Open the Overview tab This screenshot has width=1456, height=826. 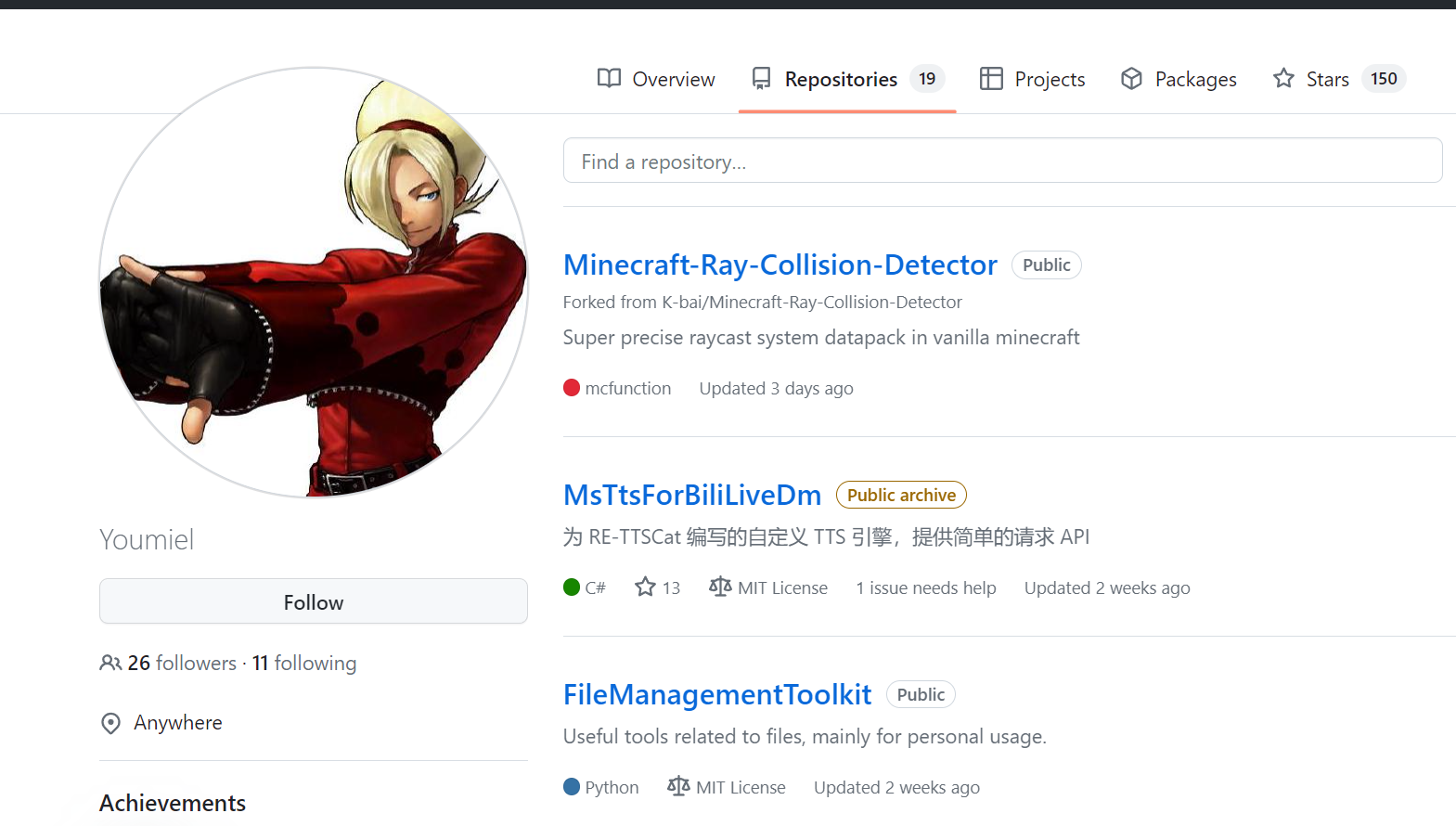coord(656,79)
